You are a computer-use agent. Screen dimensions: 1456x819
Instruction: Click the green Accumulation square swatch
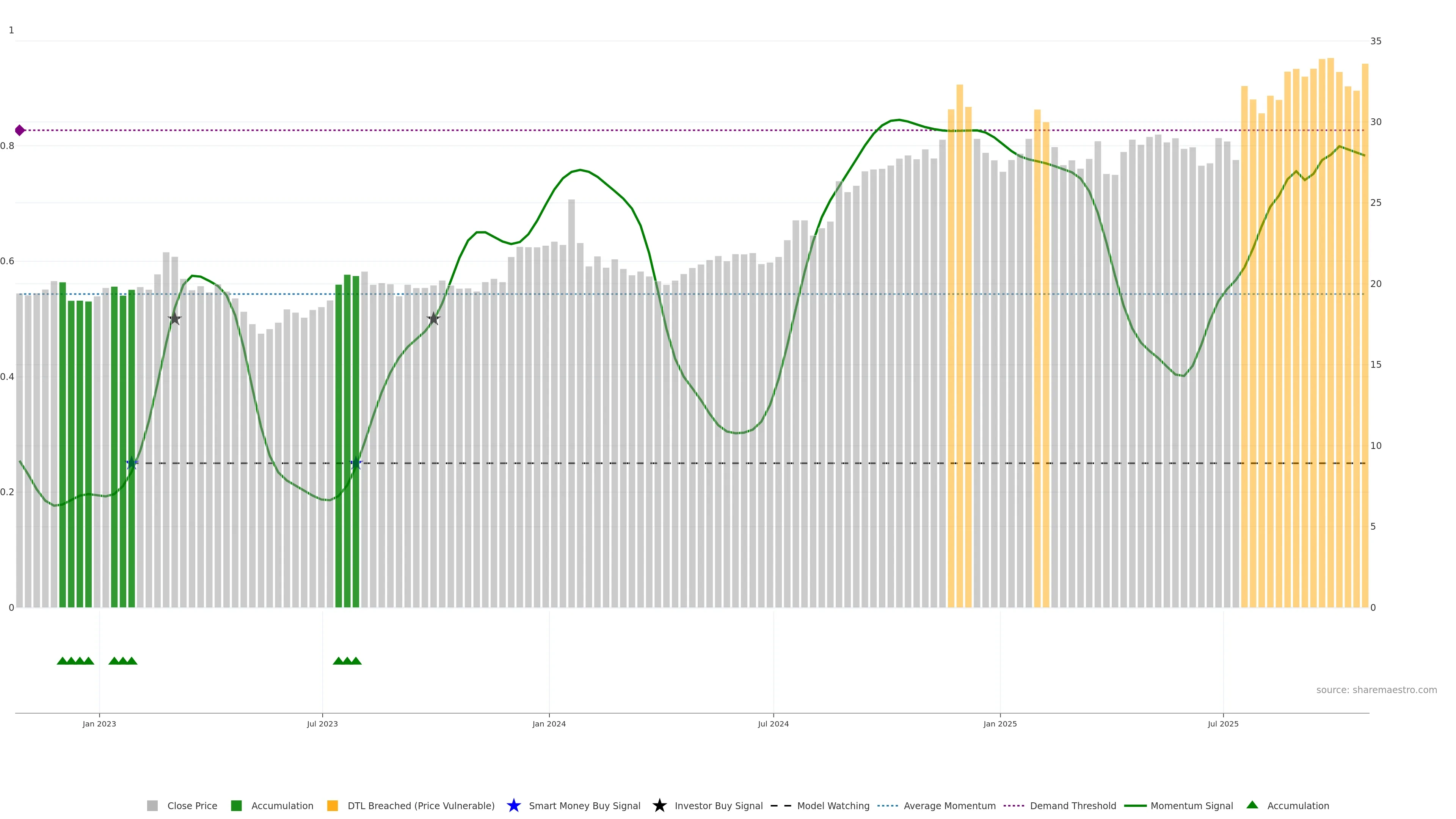tap(236, 806)
